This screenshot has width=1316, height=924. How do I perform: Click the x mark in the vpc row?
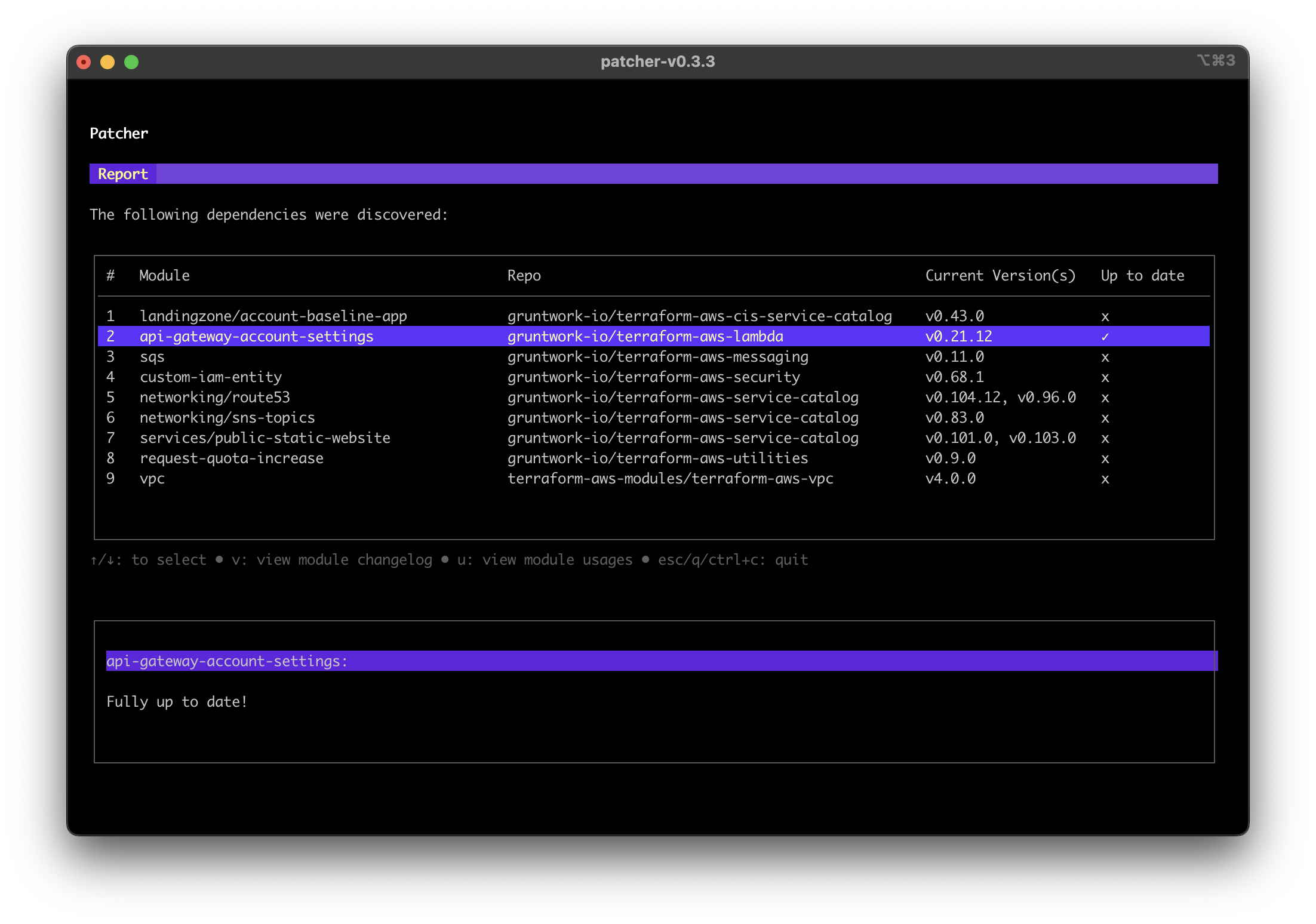1105,479
